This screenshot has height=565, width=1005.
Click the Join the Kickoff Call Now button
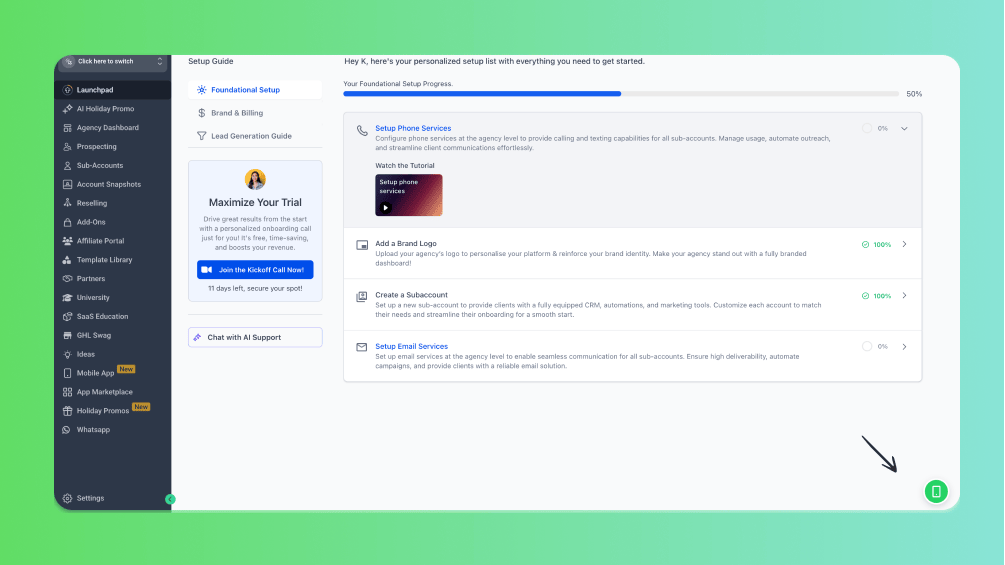(x=255, y=270)
